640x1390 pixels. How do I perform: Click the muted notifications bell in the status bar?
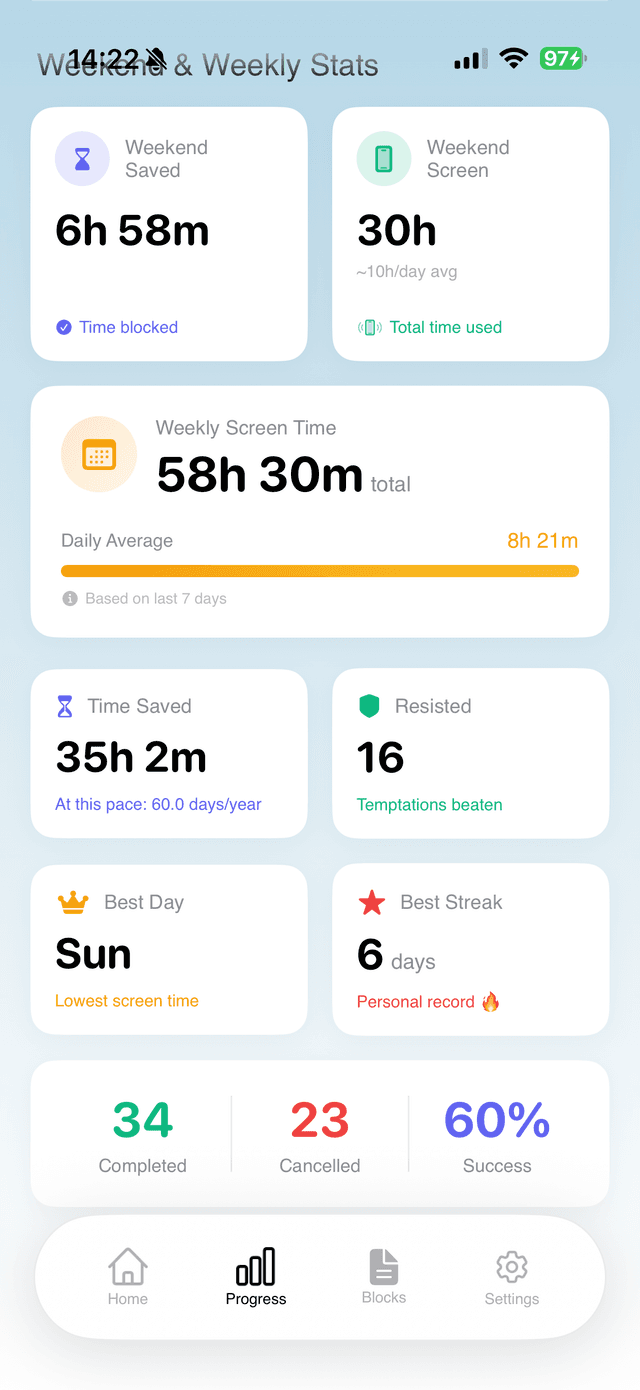pos(155,58)
